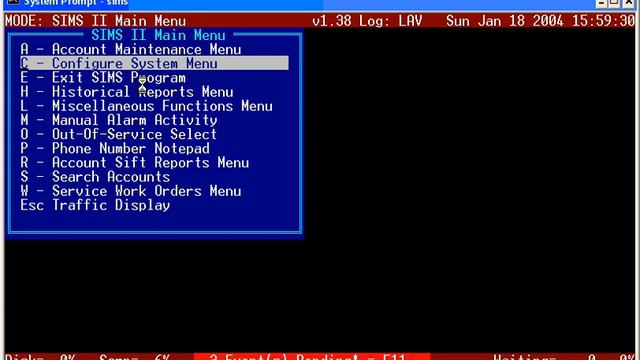Image resolution: width=640 pixels, height=360 pixels.
Task: Open Miscellaneous Functions Menu
Action: click(146, 106)
